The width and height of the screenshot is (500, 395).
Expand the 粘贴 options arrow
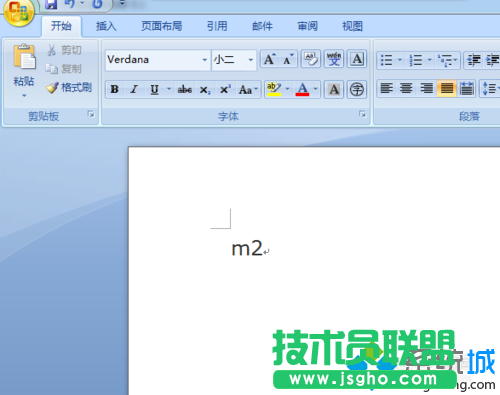[x=24, y=95]
